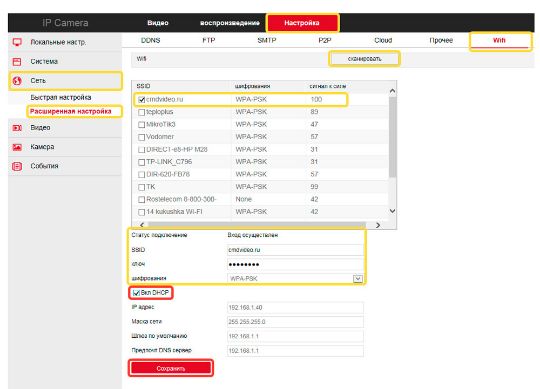Check the Rostelecom network checkbox
This screenshot has height=389, width=540.
tap(141, 200)
